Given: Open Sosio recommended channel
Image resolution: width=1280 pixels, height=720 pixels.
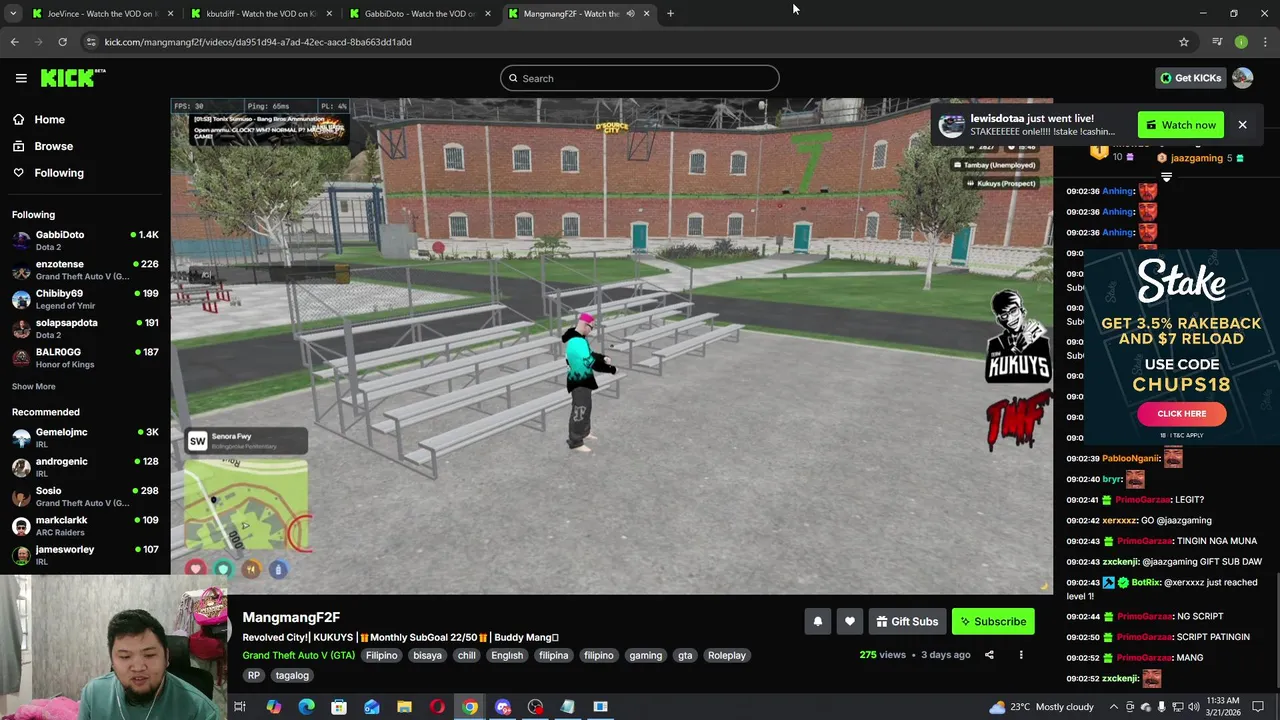Looking at the screenshot, I should point(85,496).
